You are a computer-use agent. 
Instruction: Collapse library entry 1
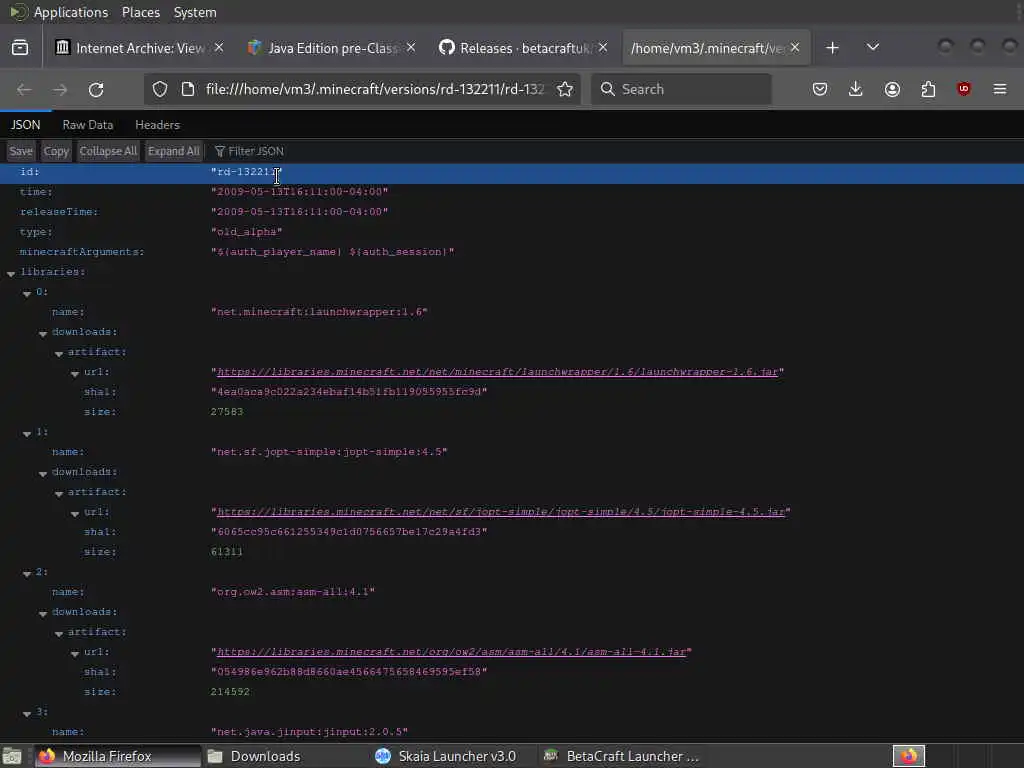[x=27, y=434]
